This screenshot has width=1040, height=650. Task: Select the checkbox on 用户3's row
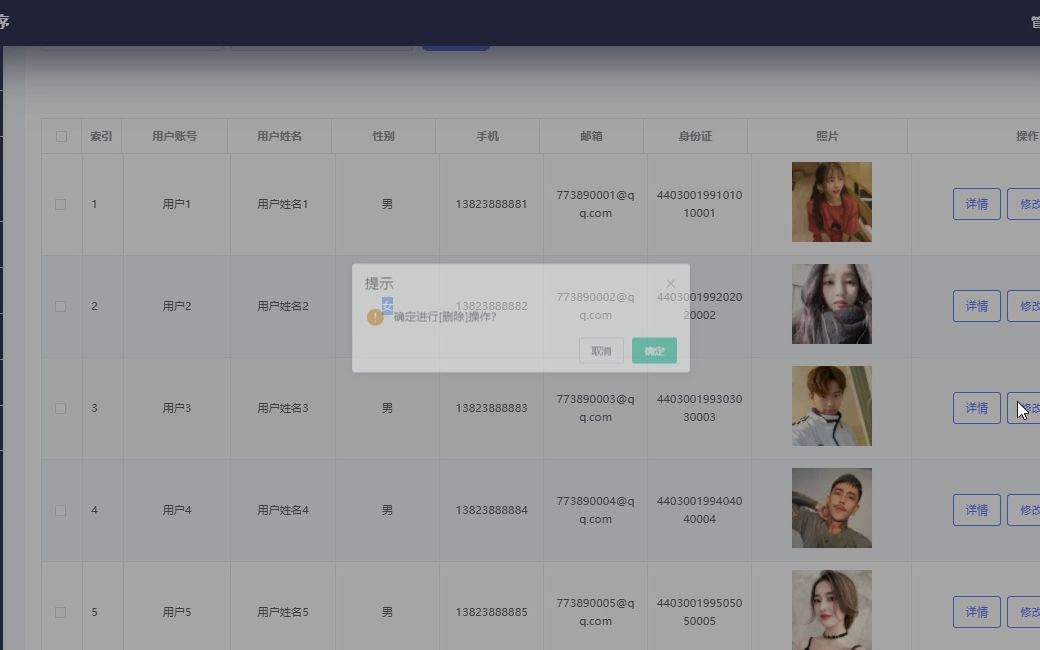61,407
